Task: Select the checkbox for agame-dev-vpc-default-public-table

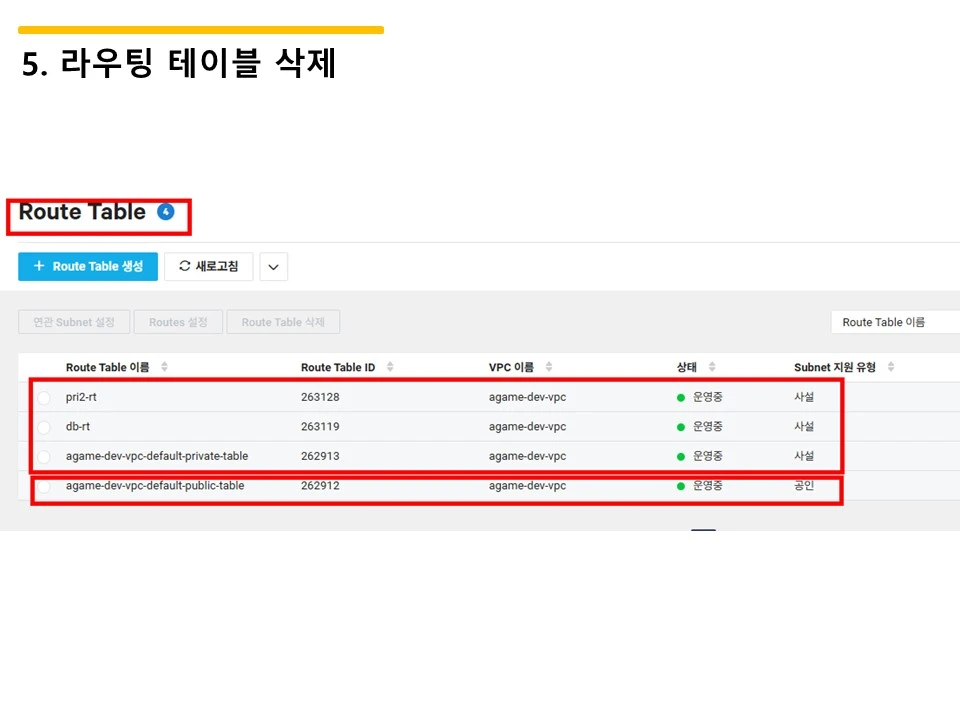Action: coord(43,487)
